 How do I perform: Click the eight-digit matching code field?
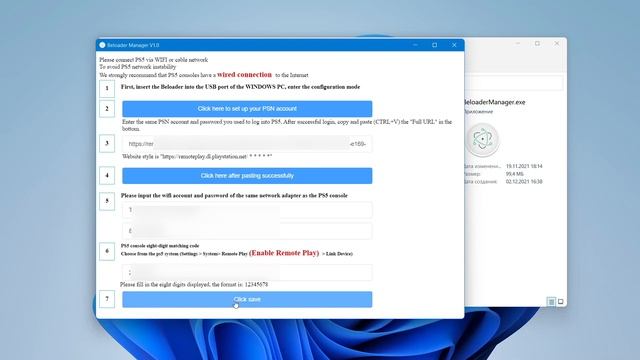pyautogui.click(x=247, y=272)
